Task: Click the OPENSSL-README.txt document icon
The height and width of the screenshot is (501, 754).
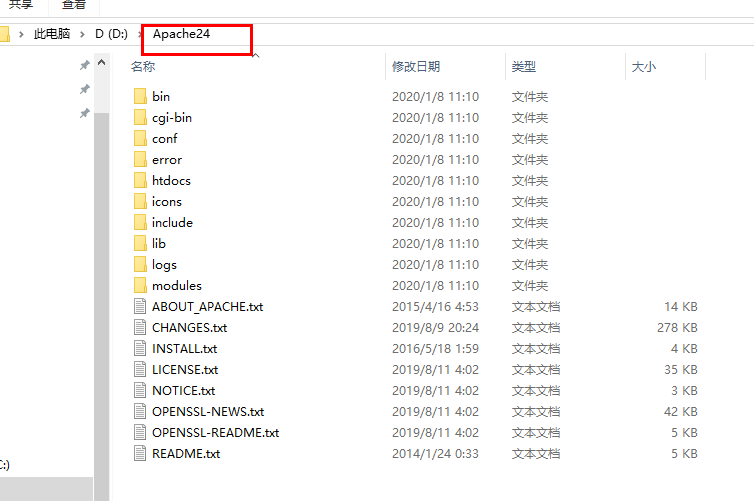Action: coord(140,432)
